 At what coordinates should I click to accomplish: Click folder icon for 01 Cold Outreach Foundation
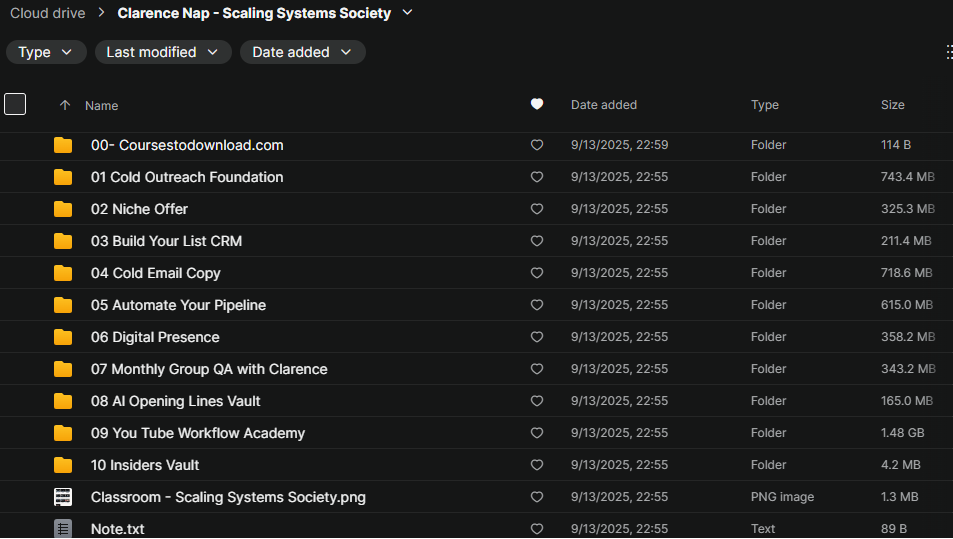coord(63,177)
